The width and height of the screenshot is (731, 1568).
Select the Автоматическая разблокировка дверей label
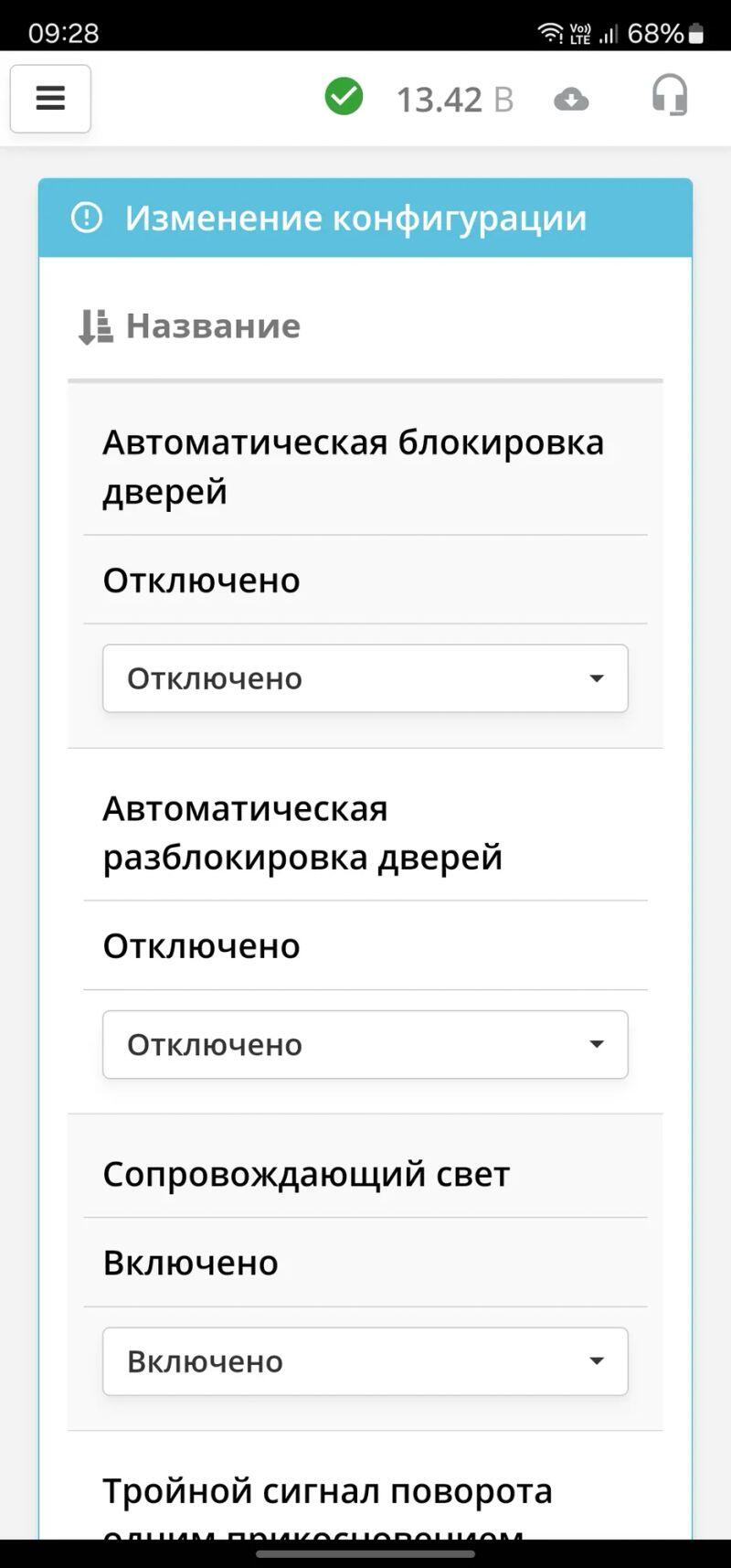point(302,832)
